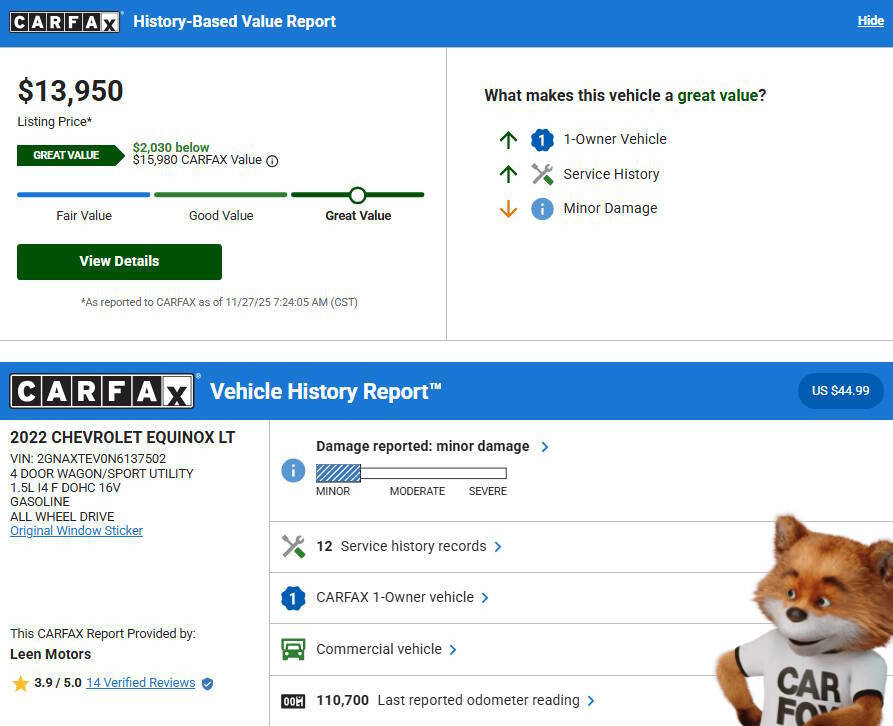The height and width of the screenshot is (726, 893).
Task: Click the Commercial vehicle van icon
Action: (x=293, y=648)
